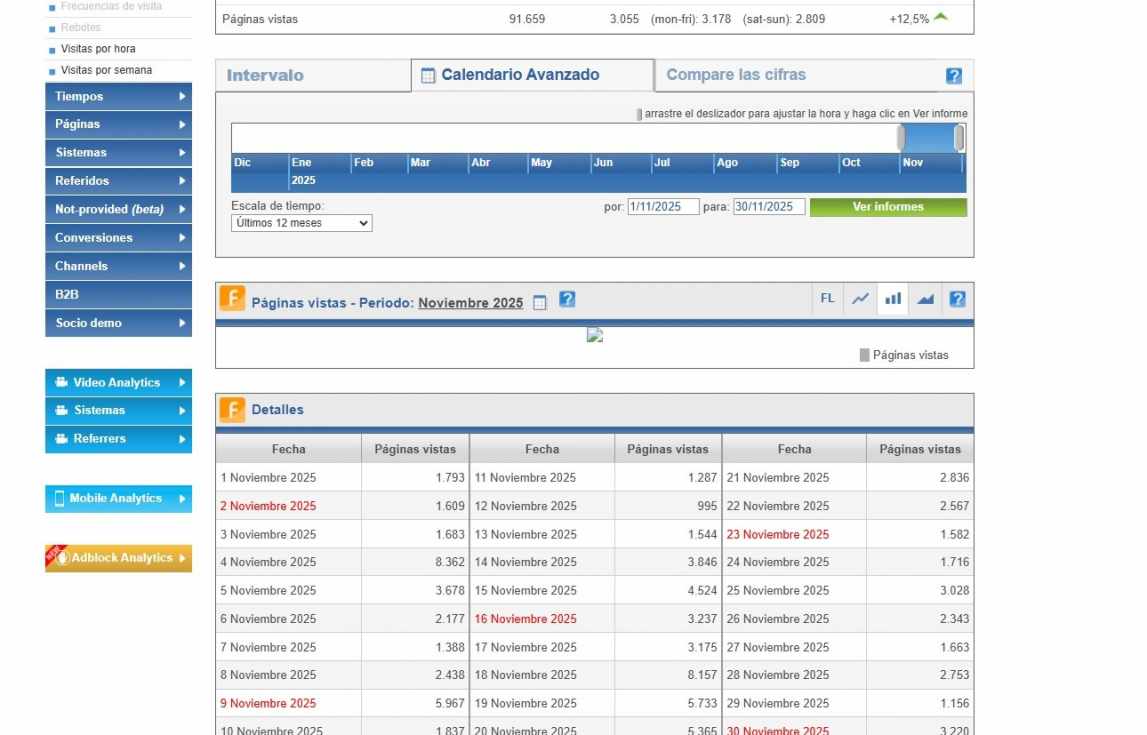Open the Compare las cifras tab

(x=735, y=75)
